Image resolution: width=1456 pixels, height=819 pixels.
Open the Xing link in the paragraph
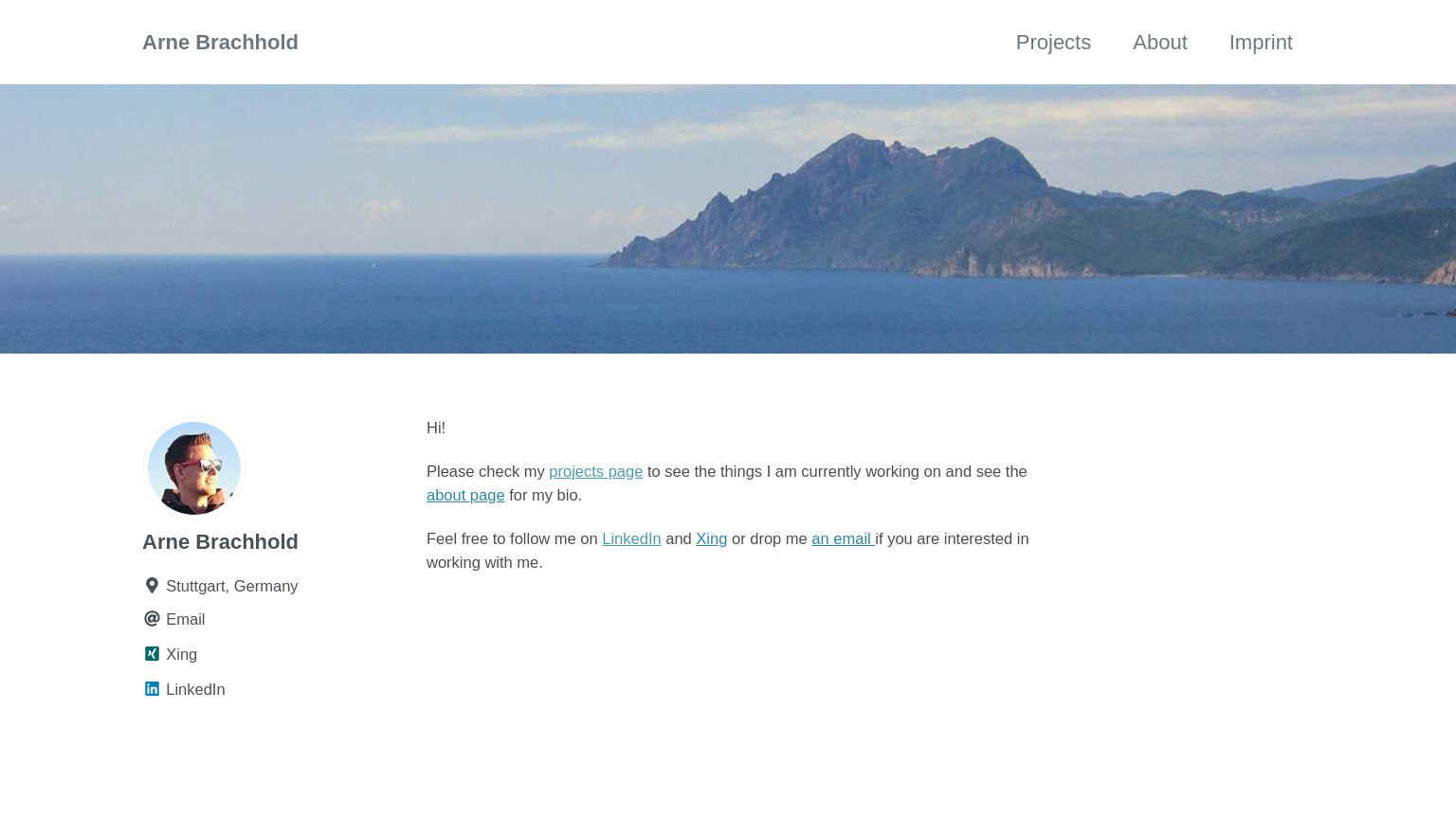(x=711, y=538)
